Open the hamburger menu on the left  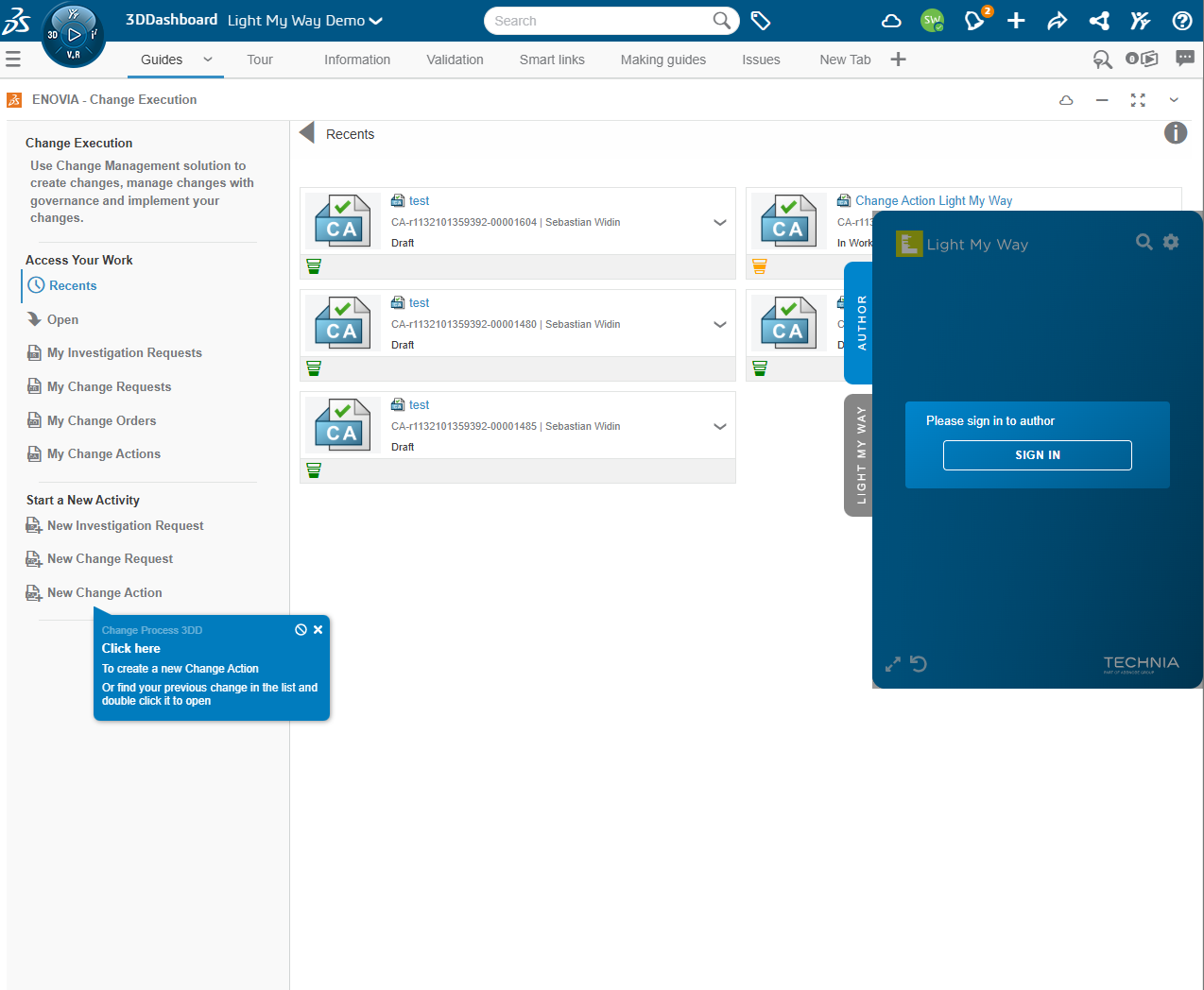[13, 60]
